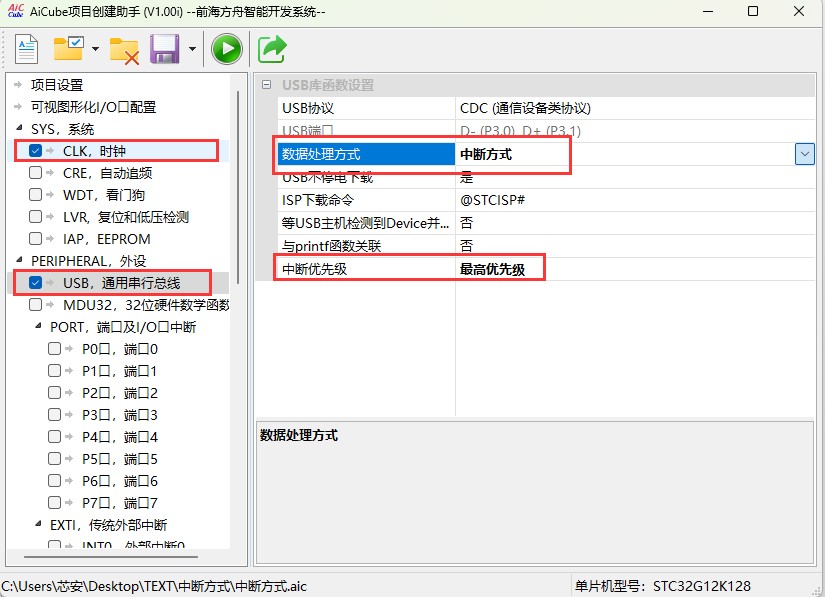The height and width of the screenshot is (597, 825).
Task: Maximize the AiCube window
Action: coord(753,11)
